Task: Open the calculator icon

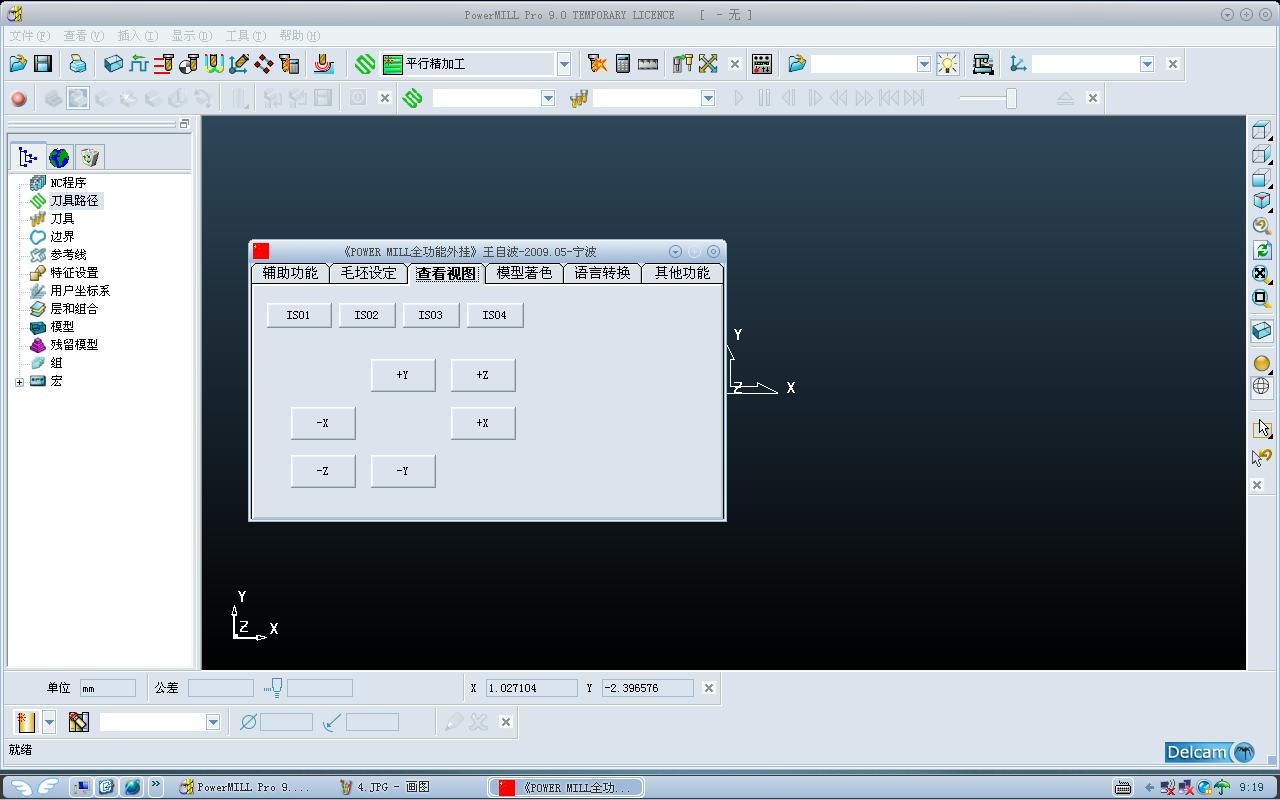Action: coord(623,64)
